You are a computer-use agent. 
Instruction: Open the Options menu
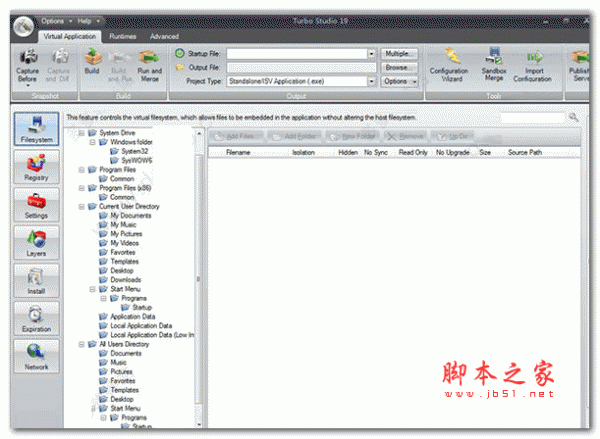(x=56, y=21)
